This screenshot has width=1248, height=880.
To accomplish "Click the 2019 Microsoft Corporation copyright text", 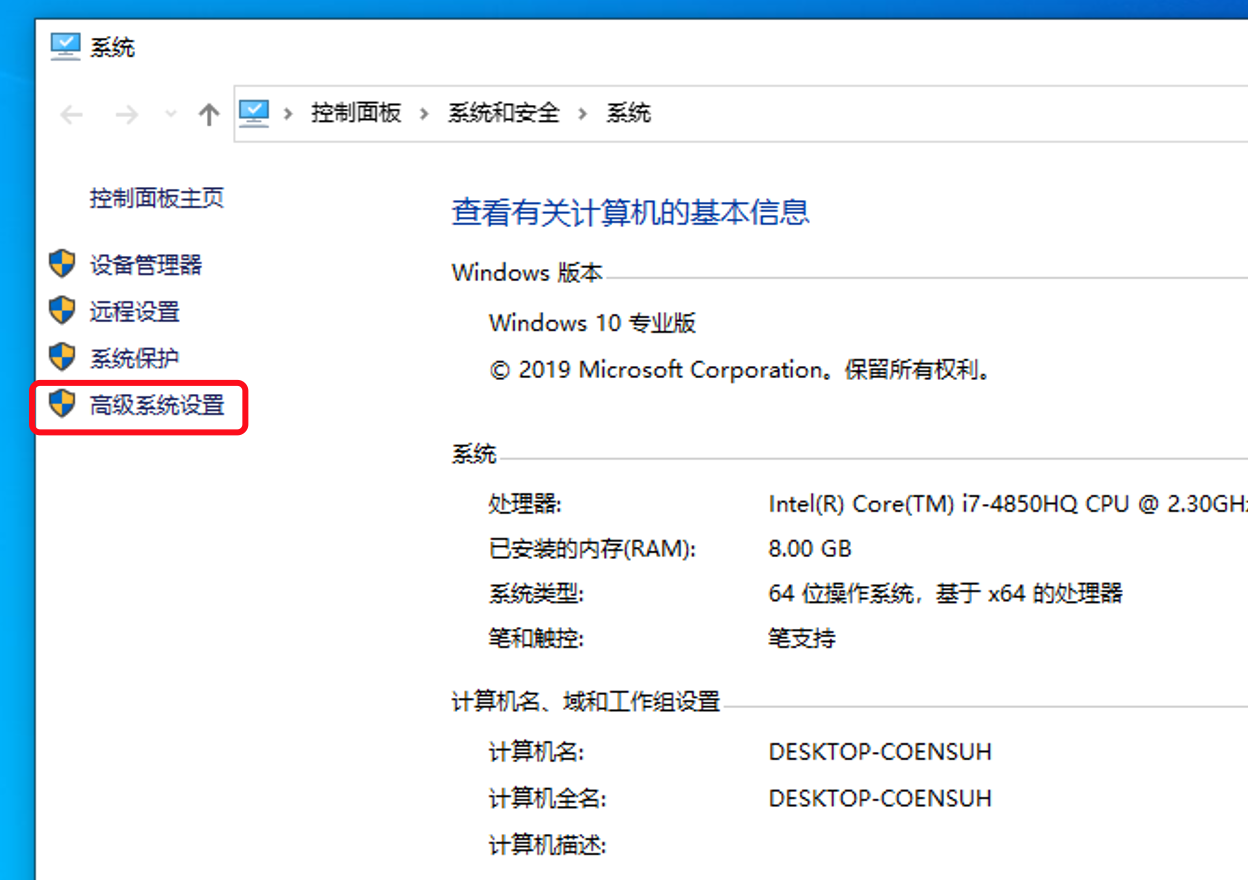I will click(x=741, y=370).
